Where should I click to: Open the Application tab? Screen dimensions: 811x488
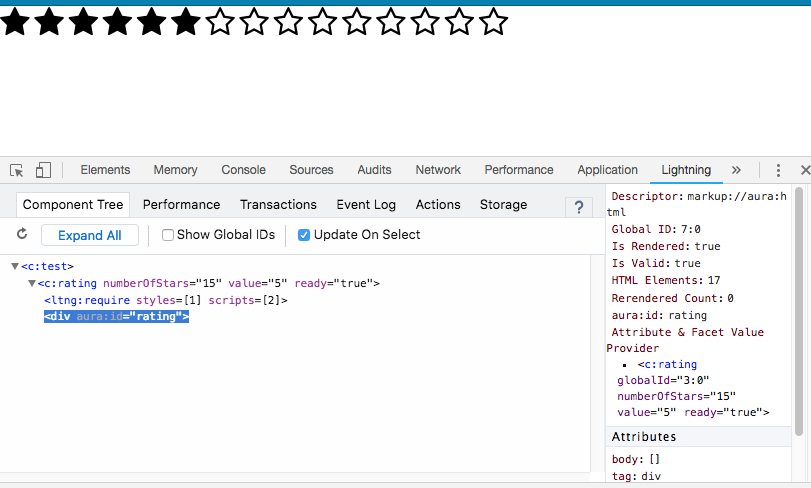607,170
